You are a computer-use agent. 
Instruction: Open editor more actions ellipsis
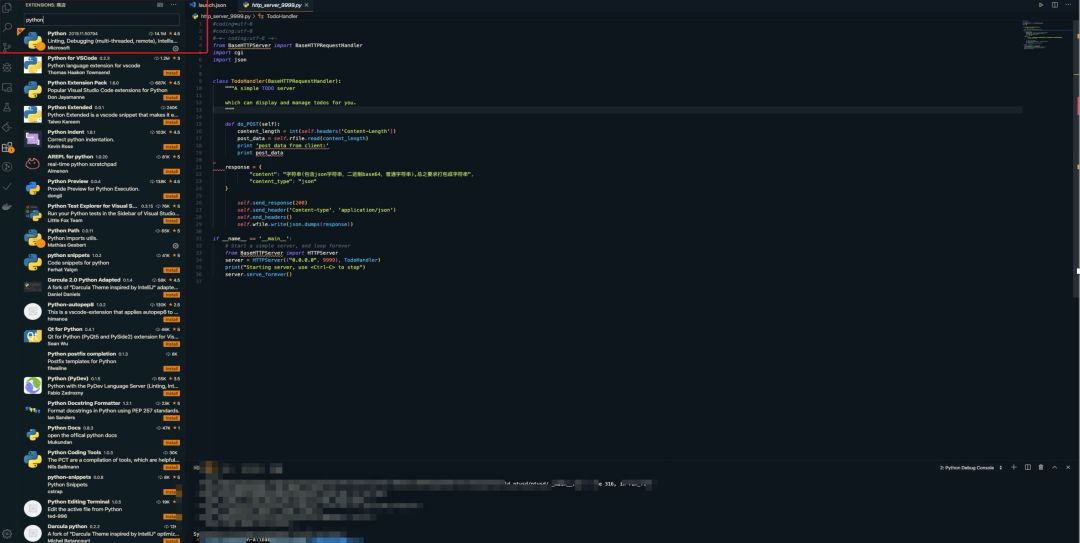1068,5
